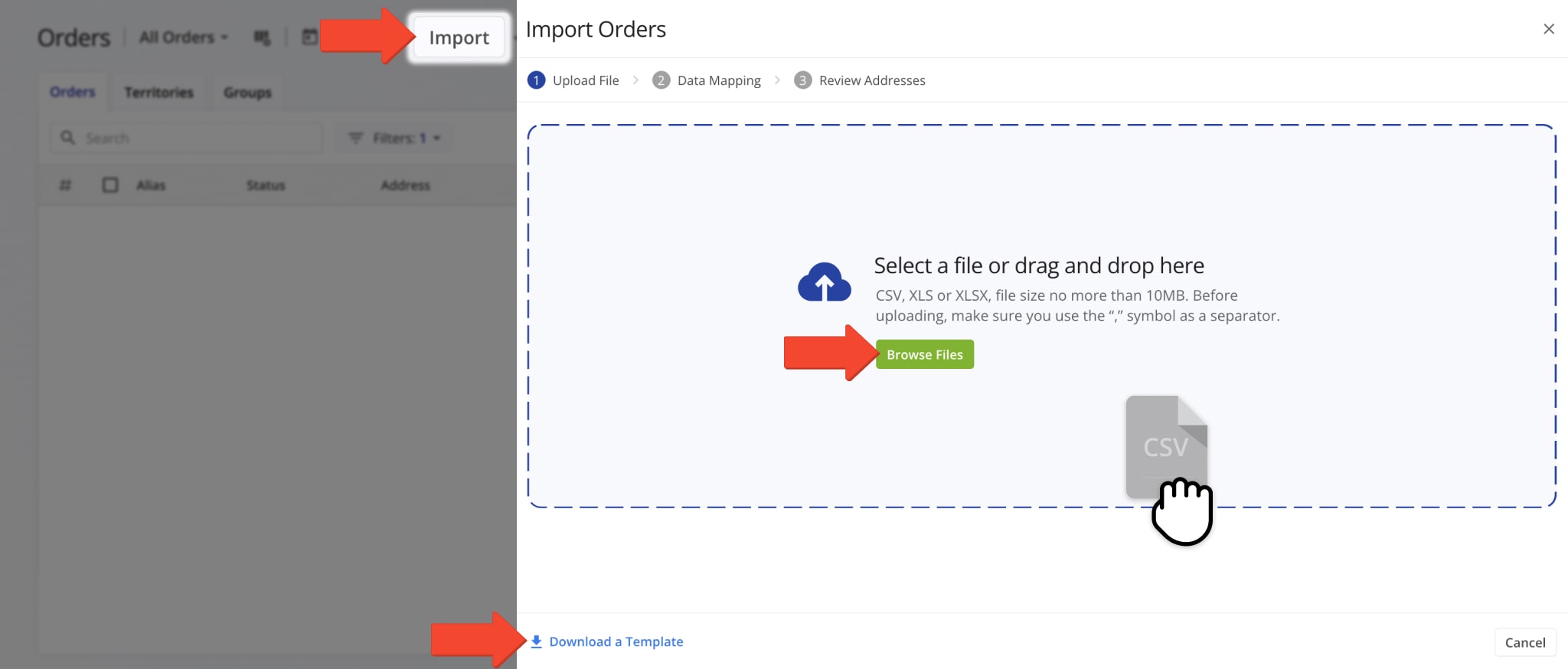Close the Import Orders panel with X
Screen dimensions: 1568x669
[1549, 29]
